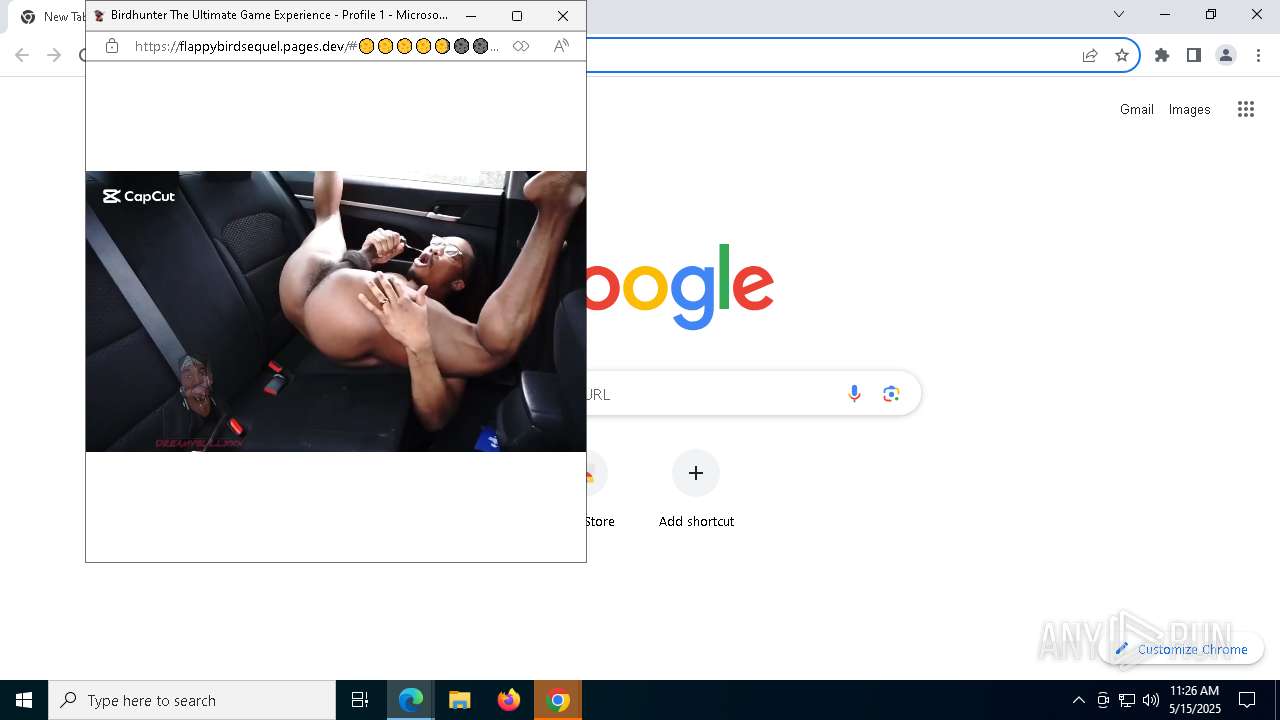
Task: Open Microsoft Edge from the taskbar
Action: 411,700
